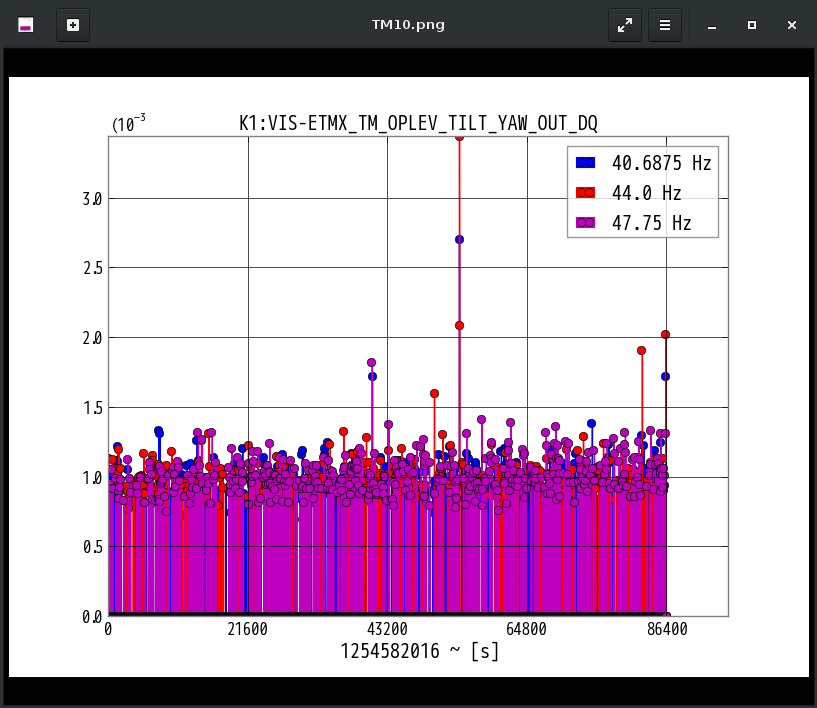Click the y-axis tick label 2.5

point(92,268)
